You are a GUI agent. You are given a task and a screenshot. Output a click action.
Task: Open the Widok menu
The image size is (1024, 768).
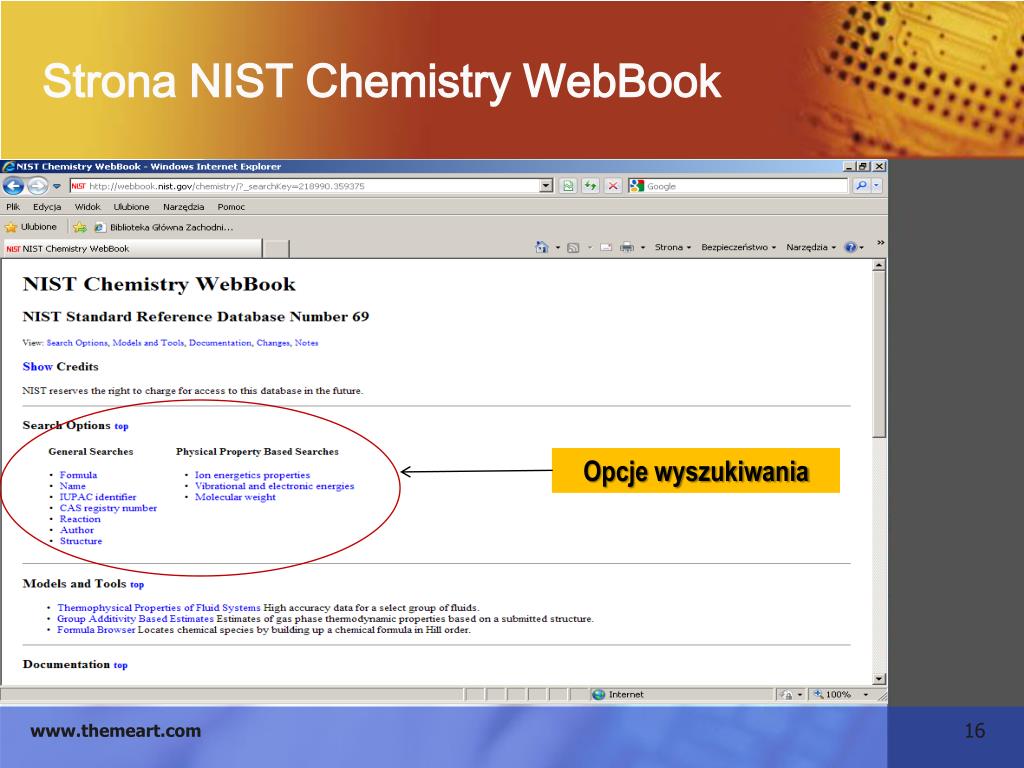point(88,207)
